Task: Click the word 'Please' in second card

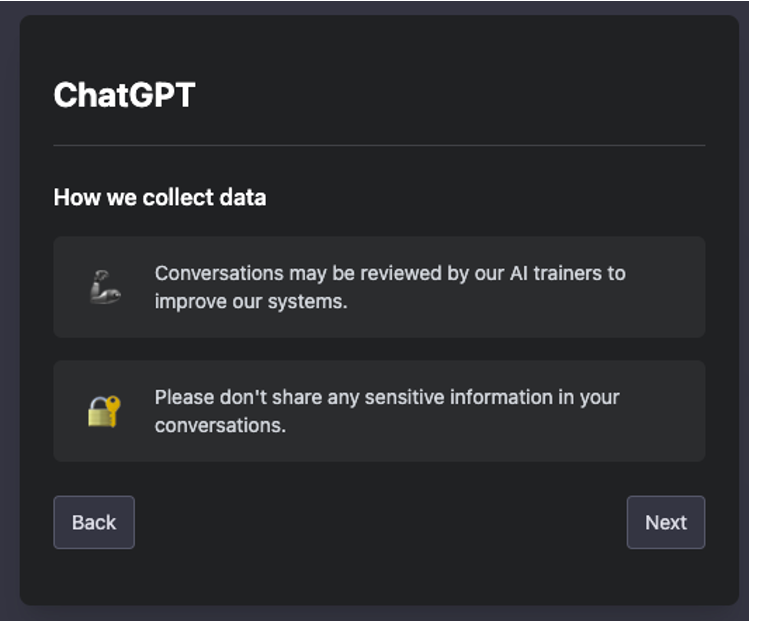Action: click(184, 397)
